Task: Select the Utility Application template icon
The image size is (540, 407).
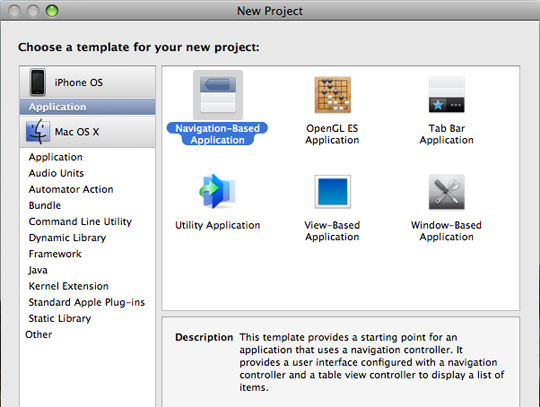Action: tap(217, 191)
